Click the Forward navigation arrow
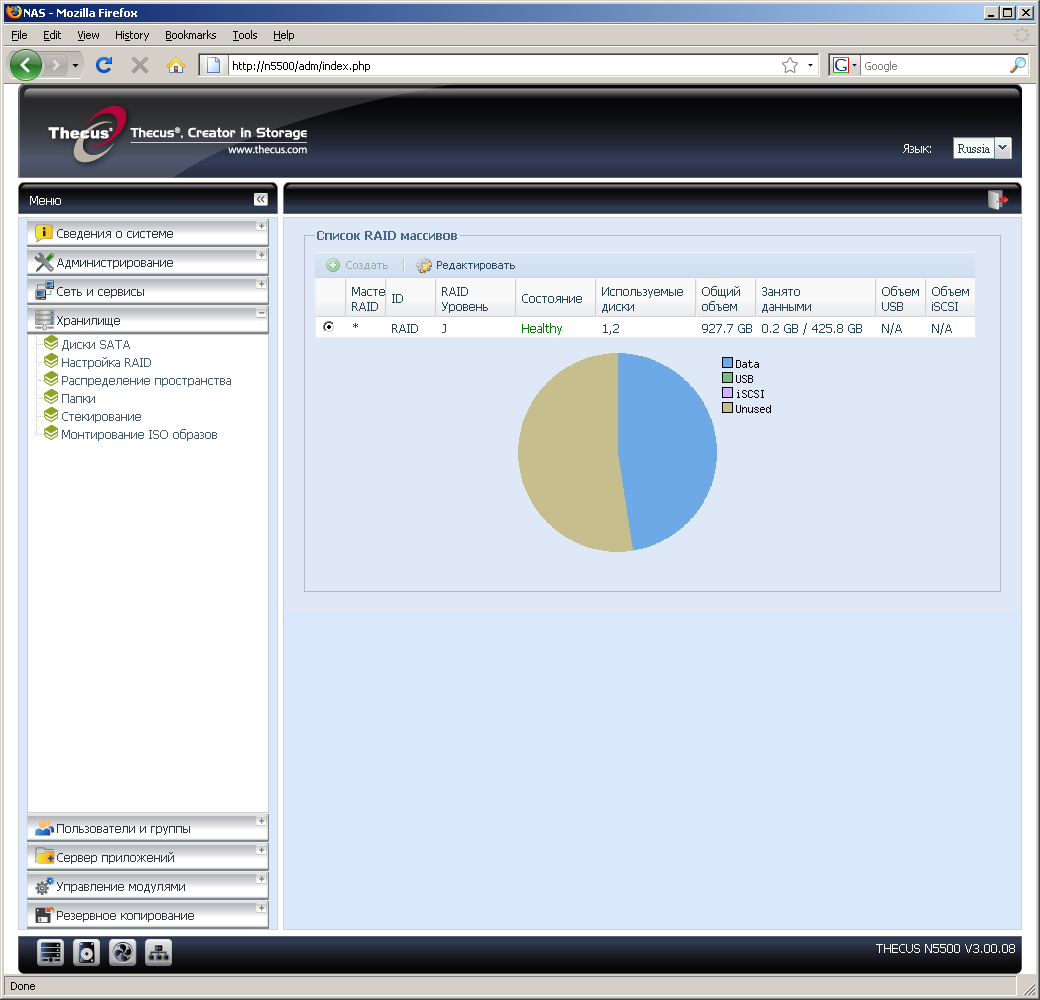The height and width of the screenshot is (1000, 1040). click(x=56, y=65)
